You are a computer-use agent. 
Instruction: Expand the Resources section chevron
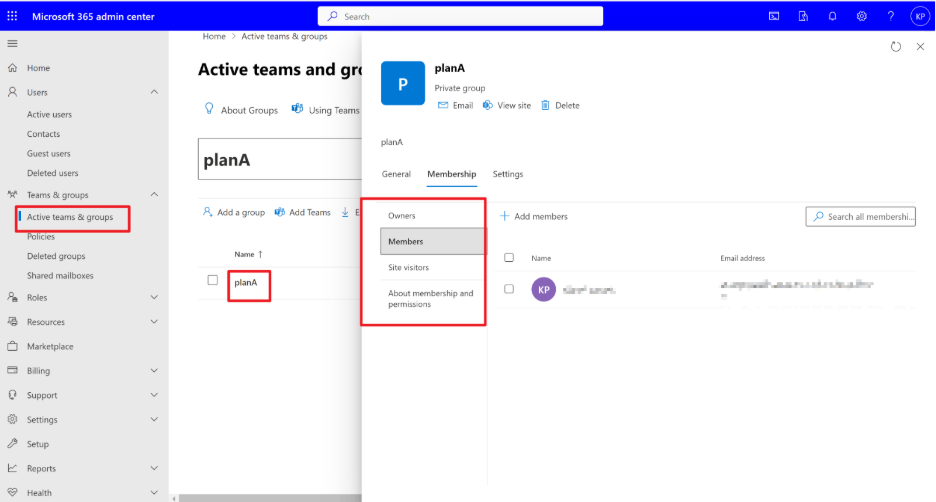pyautogui.click(x=154, y=322)
